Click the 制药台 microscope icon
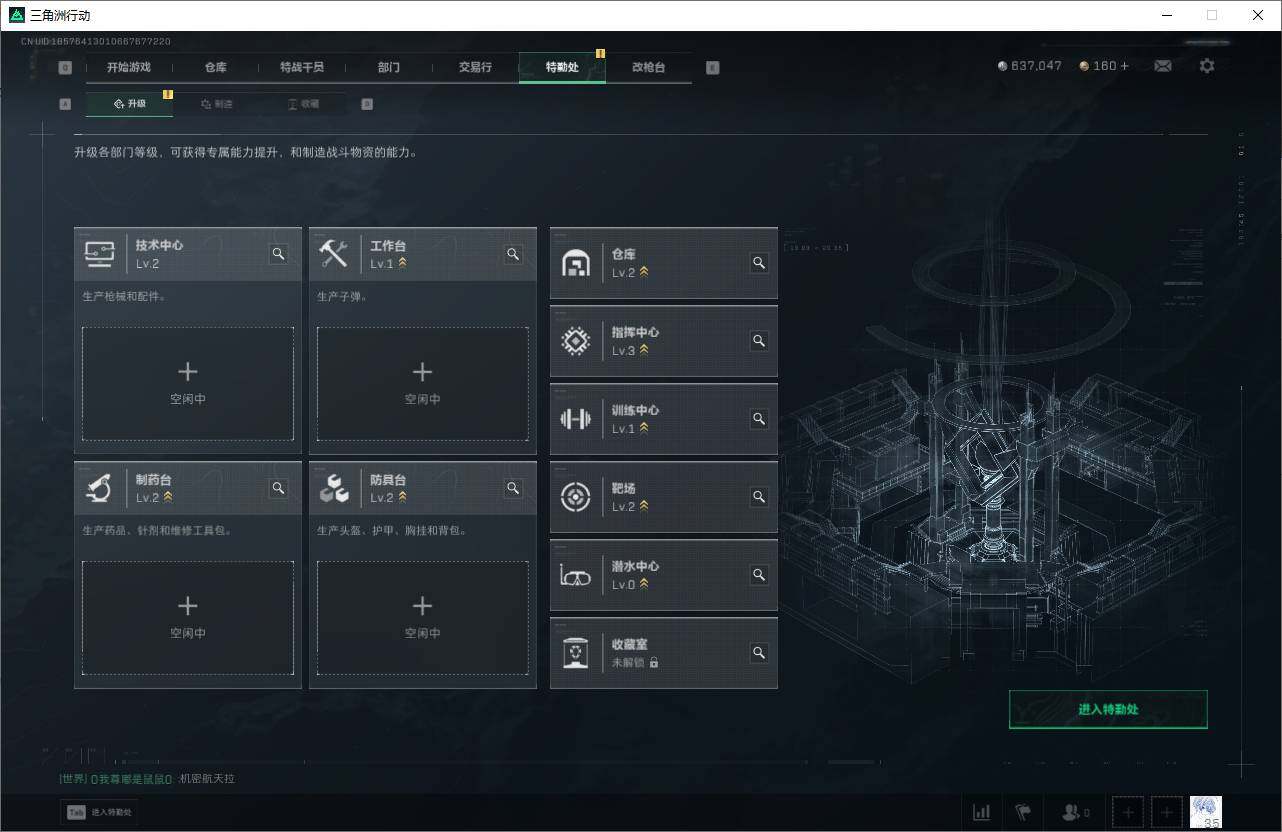1282x832 pixels. tap(99, 488)
